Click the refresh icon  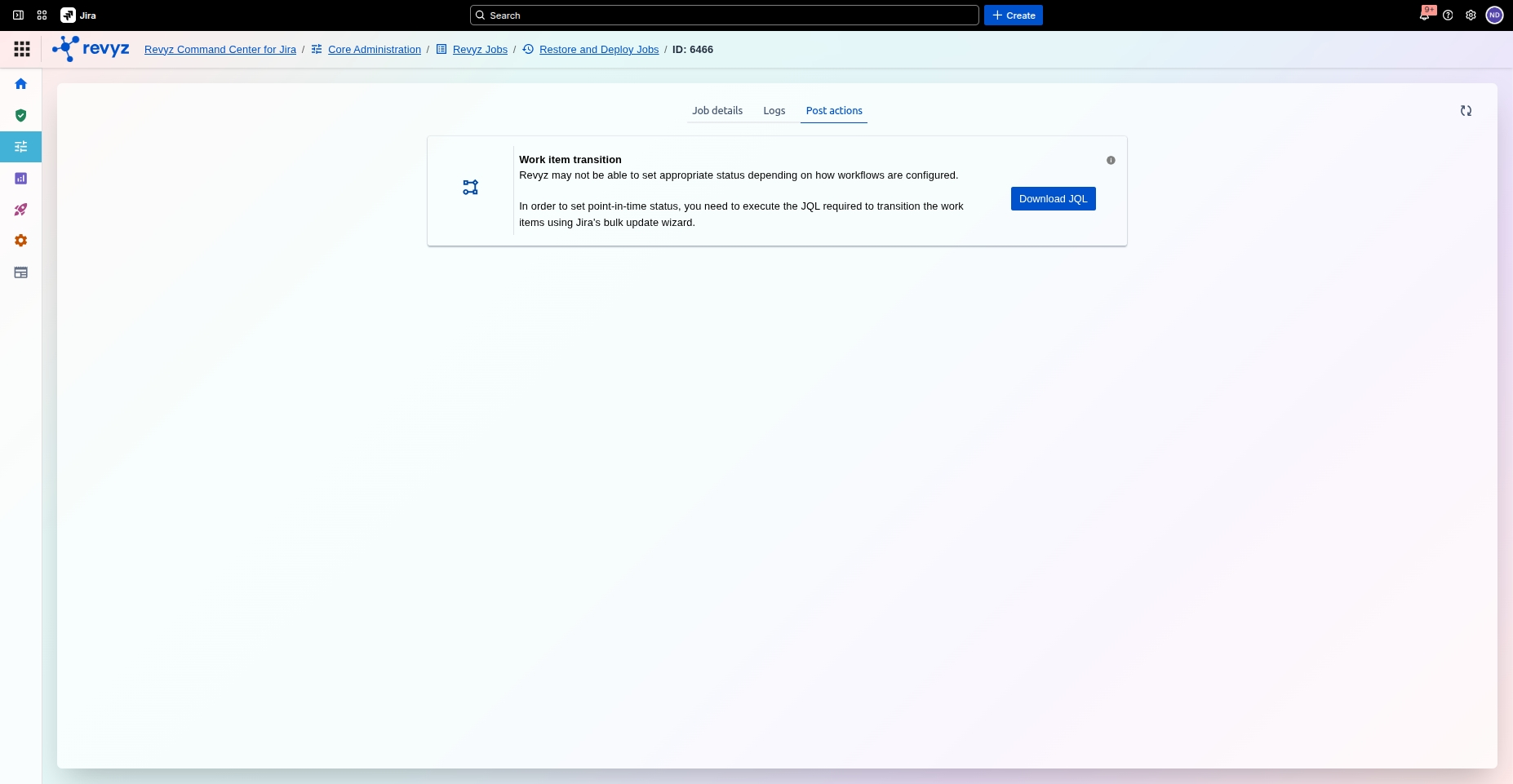coord(1466,111)
